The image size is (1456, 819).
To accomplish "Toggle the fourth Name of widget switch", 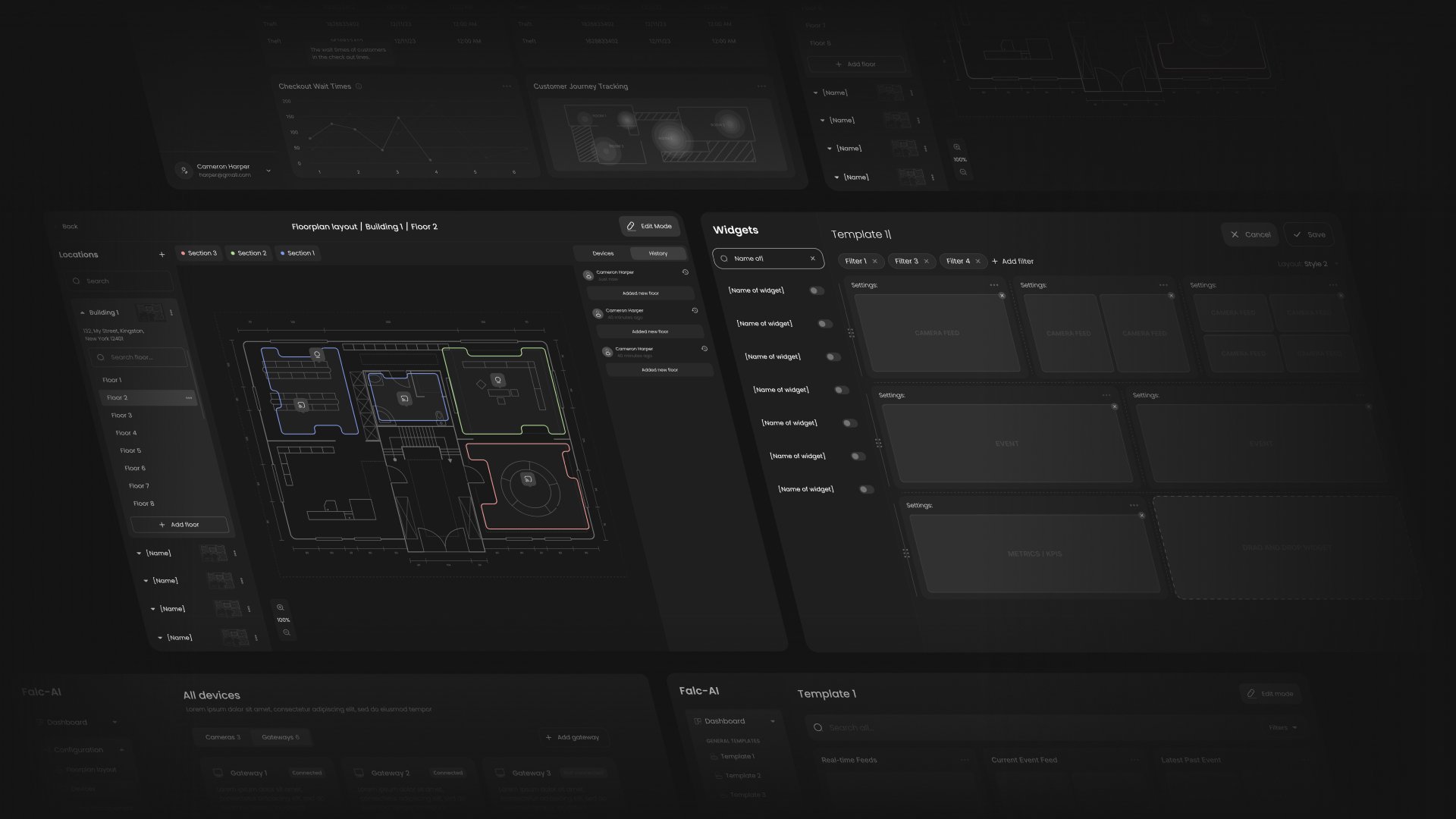I will coord(842,390).
